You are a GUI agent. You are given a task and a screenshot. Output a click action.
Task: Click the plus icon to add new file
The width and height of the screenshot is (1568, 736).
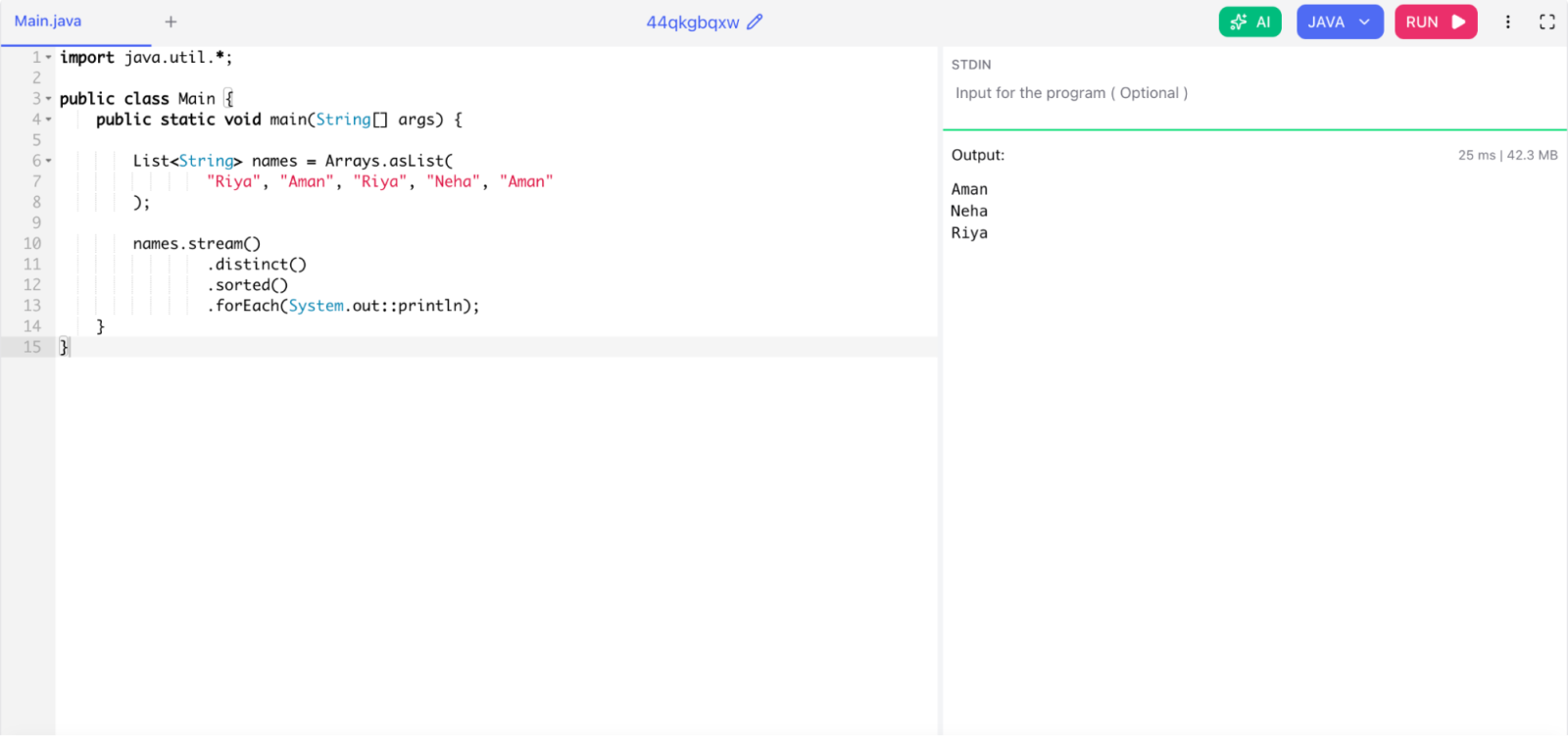[x=171, y=22]
